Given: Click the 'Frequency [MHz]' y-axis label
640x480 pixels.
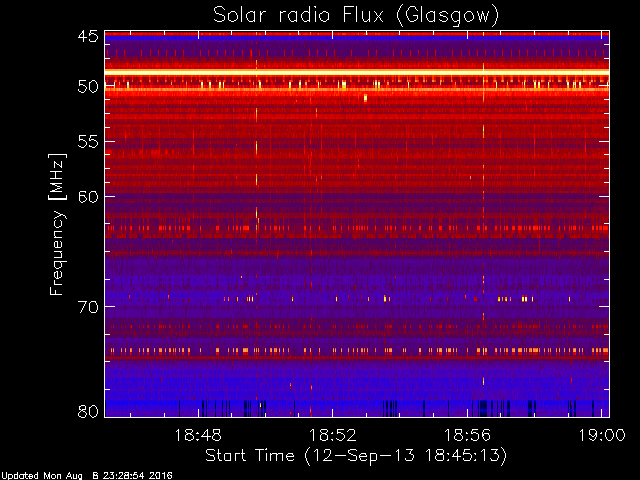Looking at the screenshot, I should [x=57, y=224].
